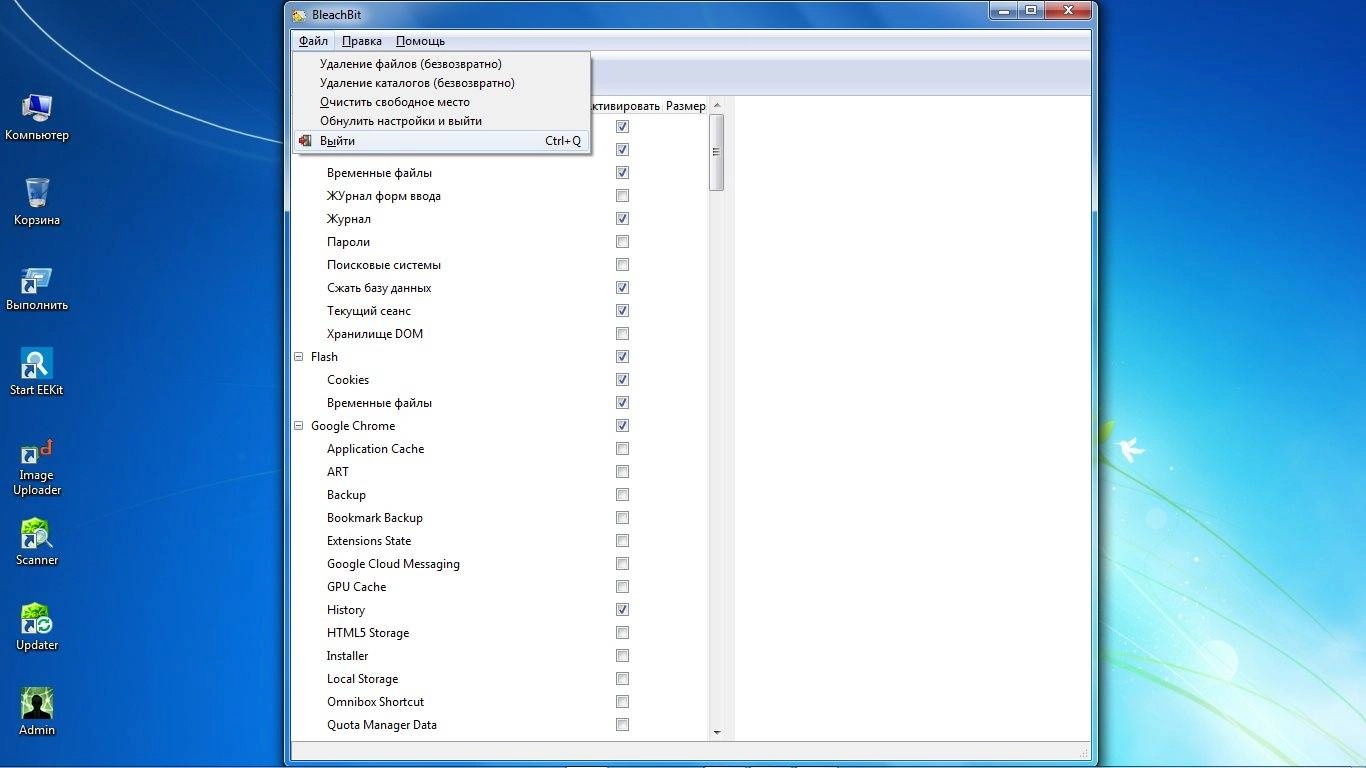Select the Google Chrome row text
This screenshot has height=768, width=1366.
[353, 426]
